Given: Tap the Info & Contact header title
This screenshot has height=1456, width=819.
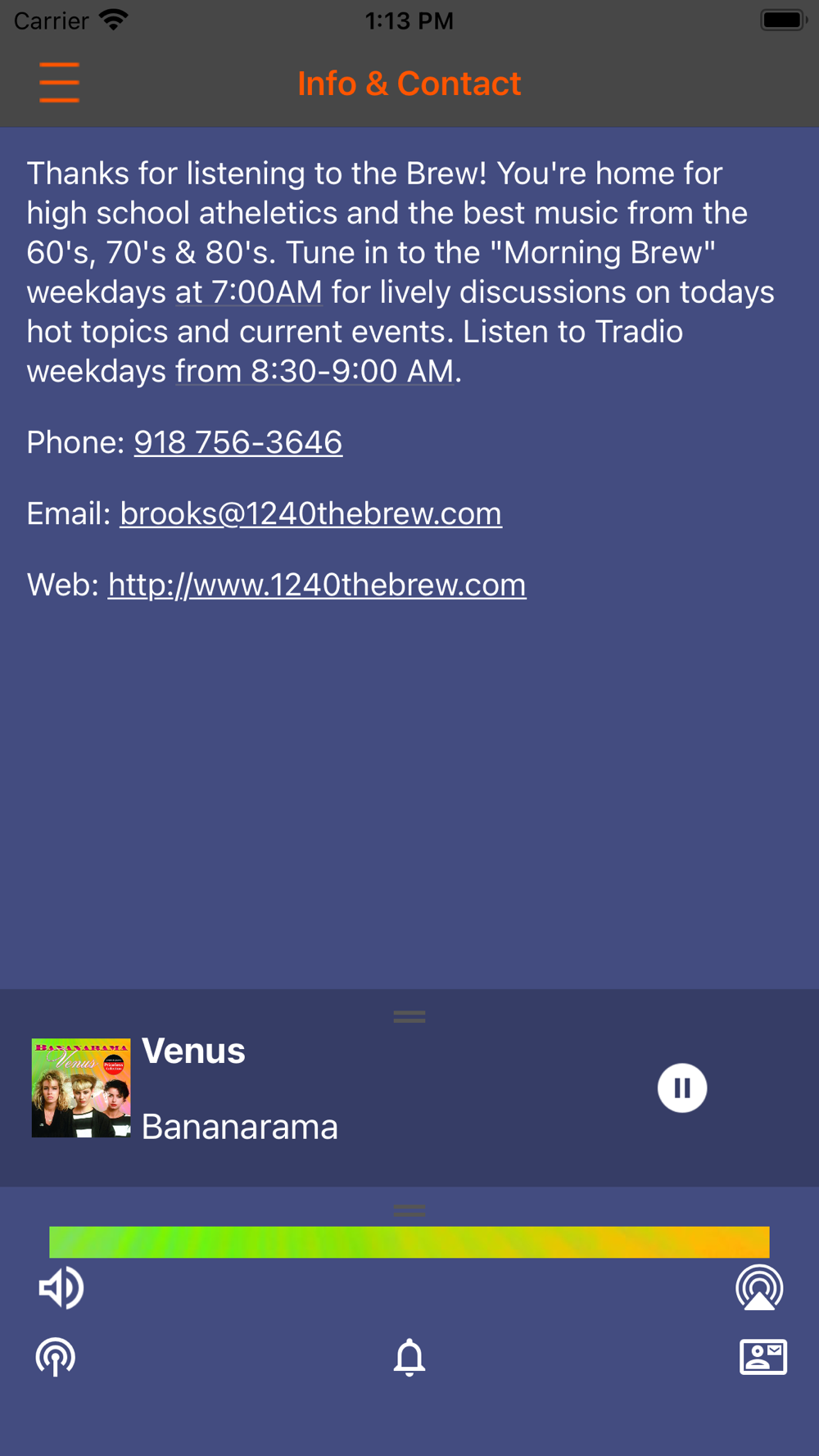Looking at the screenshot, I should point(409,84).
